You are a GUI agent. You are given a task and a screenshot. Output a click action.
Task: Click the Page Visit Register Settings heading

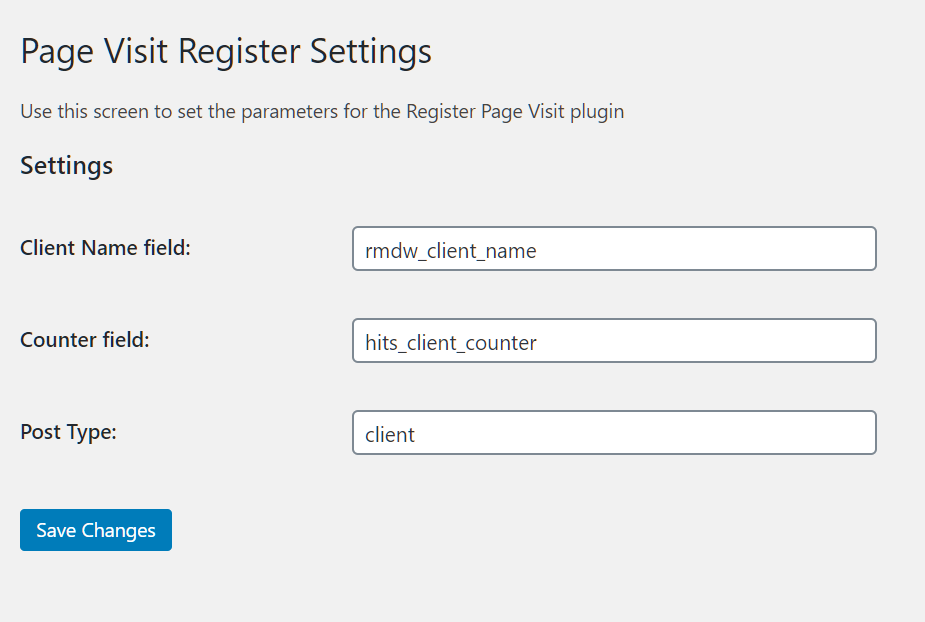(226, 51)
